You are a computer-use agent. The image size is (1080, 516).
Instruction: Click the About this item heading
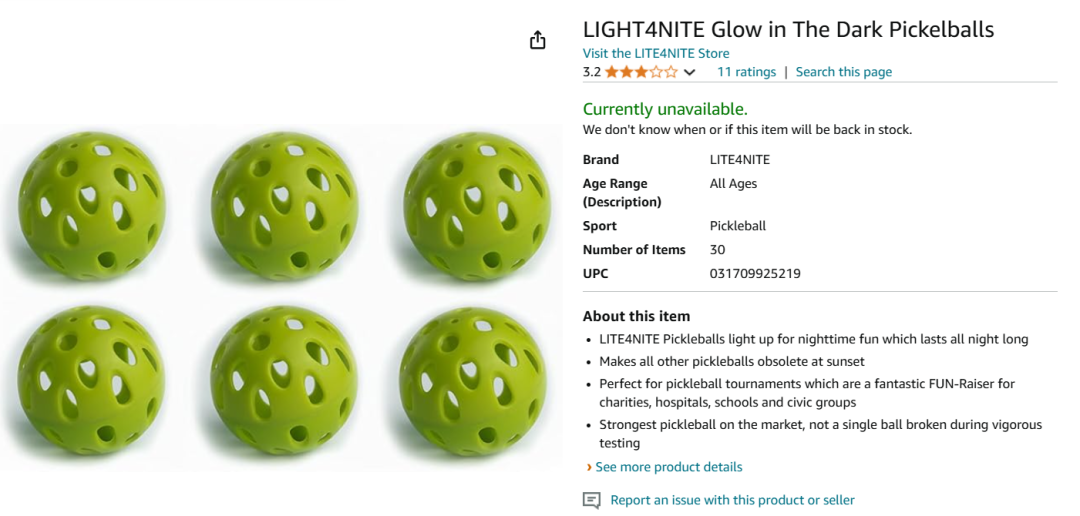point(636,317)
